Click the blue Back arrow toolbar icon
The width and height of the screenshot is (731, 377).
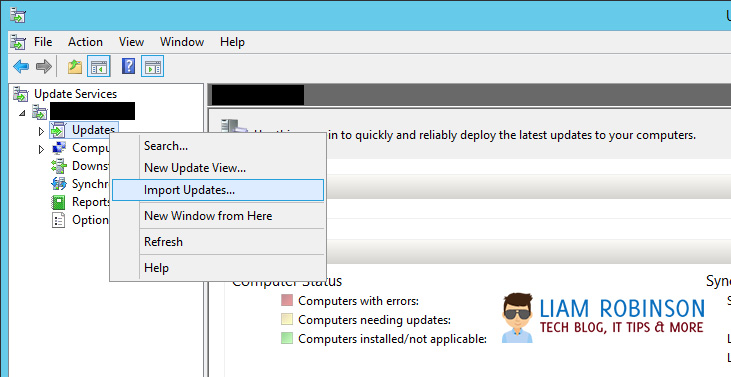tap(21, 67)
